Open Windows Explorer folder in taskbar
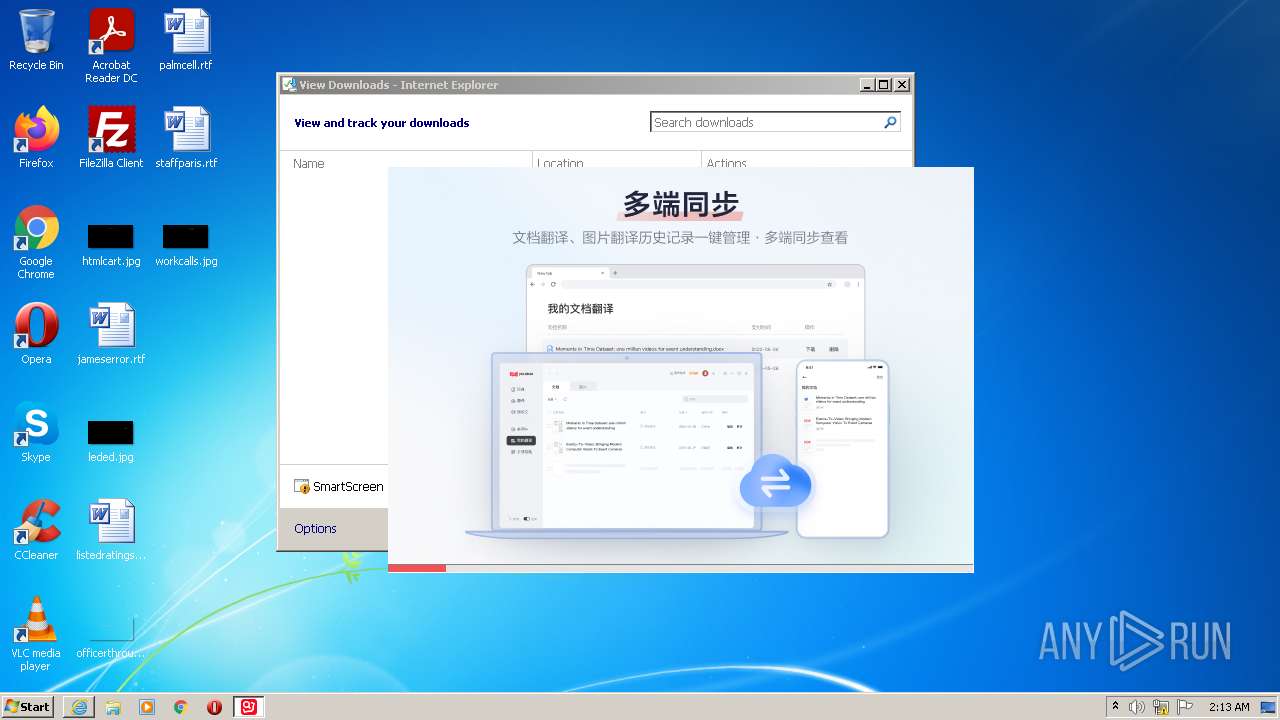The width and height of the screenshot is (1280, 720). [x=113, y=707]
